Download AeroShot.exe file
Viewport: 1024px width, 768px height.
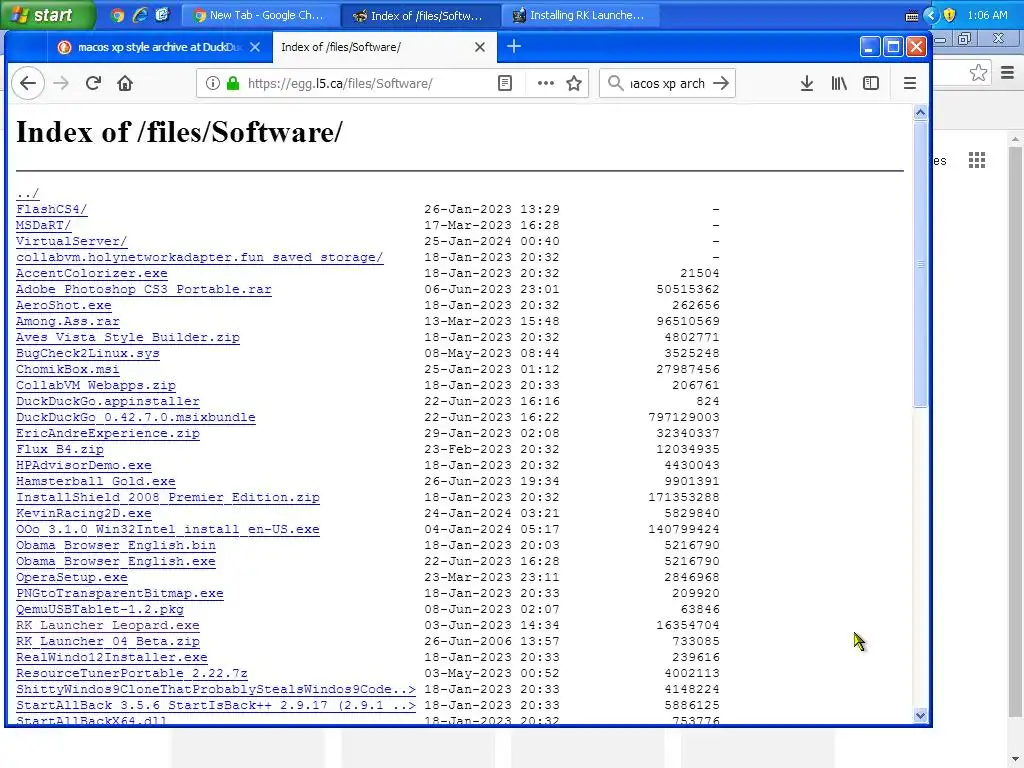(63, 305)
